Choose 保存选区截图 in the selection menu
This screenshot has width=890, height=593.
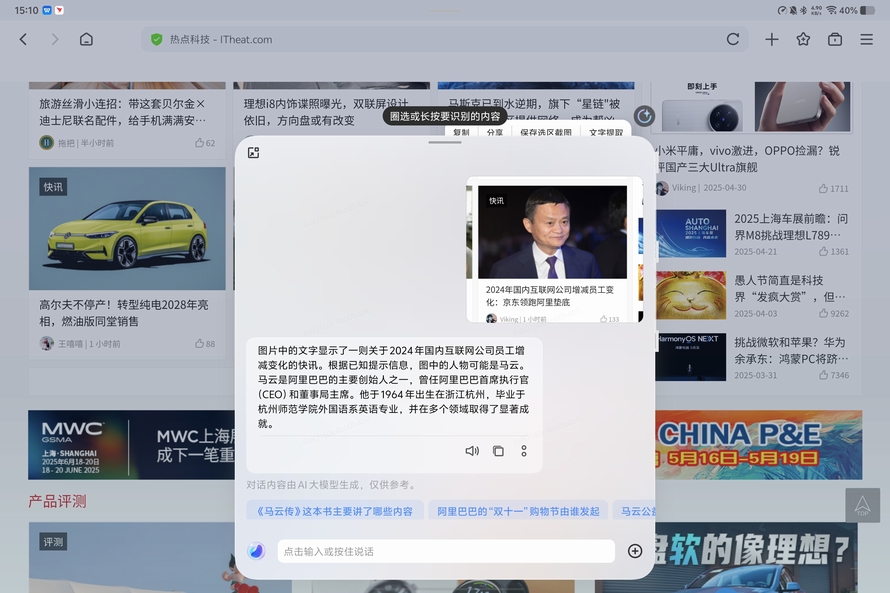tap(545, 132)
